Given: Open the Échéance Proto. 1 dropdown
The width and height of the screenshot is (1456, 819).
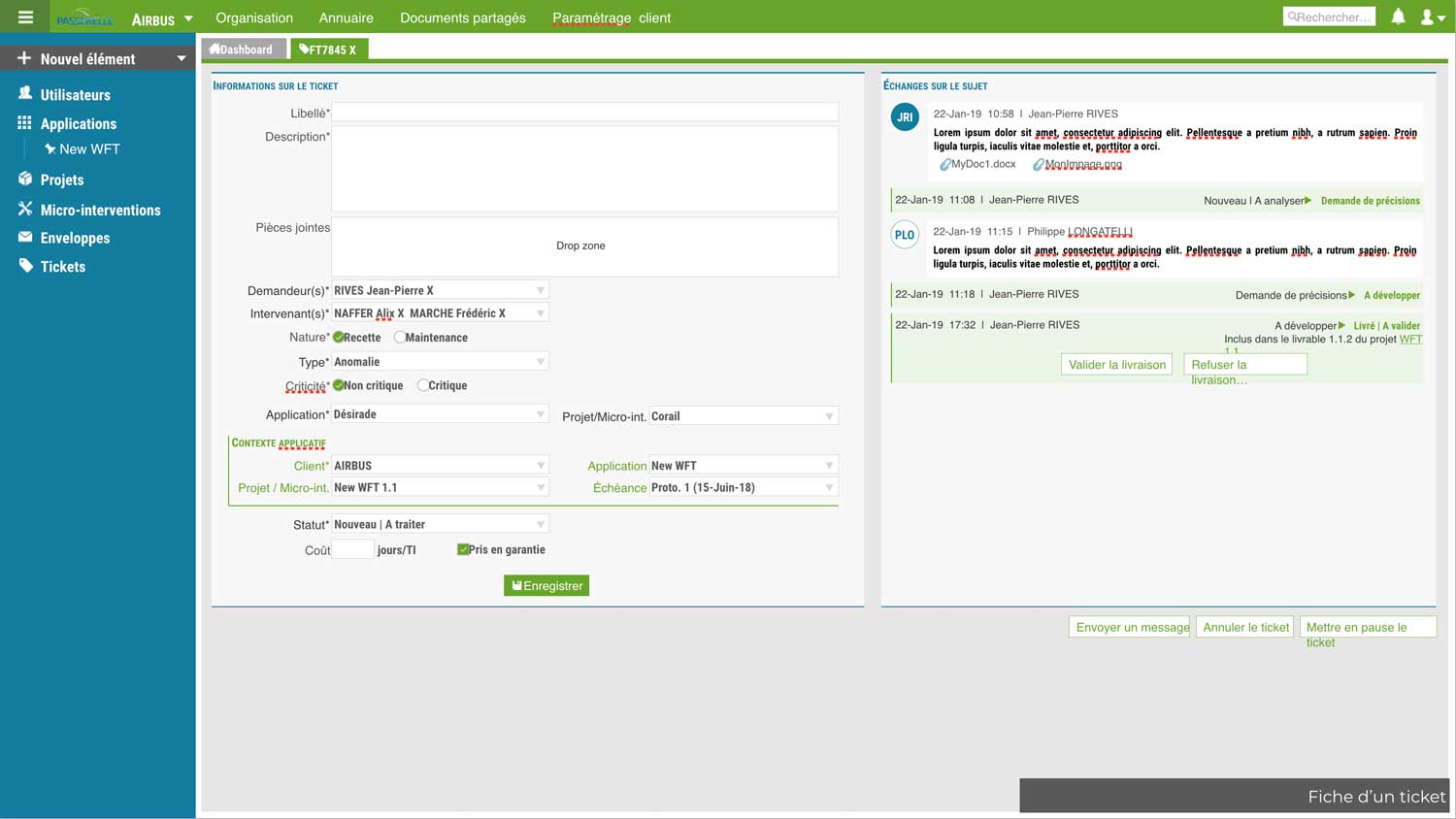Looking at the screenshot, I should tap(744, 487).
